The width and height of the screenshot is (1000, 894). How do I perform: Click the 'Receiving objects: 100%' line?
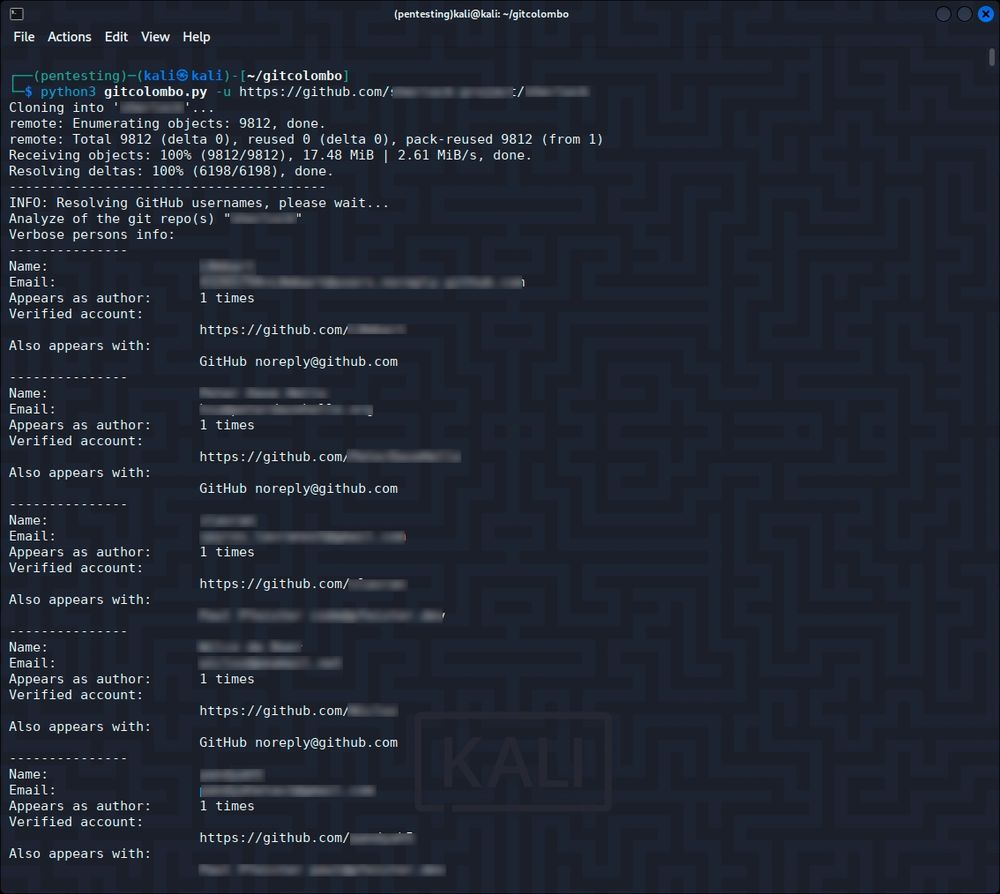[270, 156]
